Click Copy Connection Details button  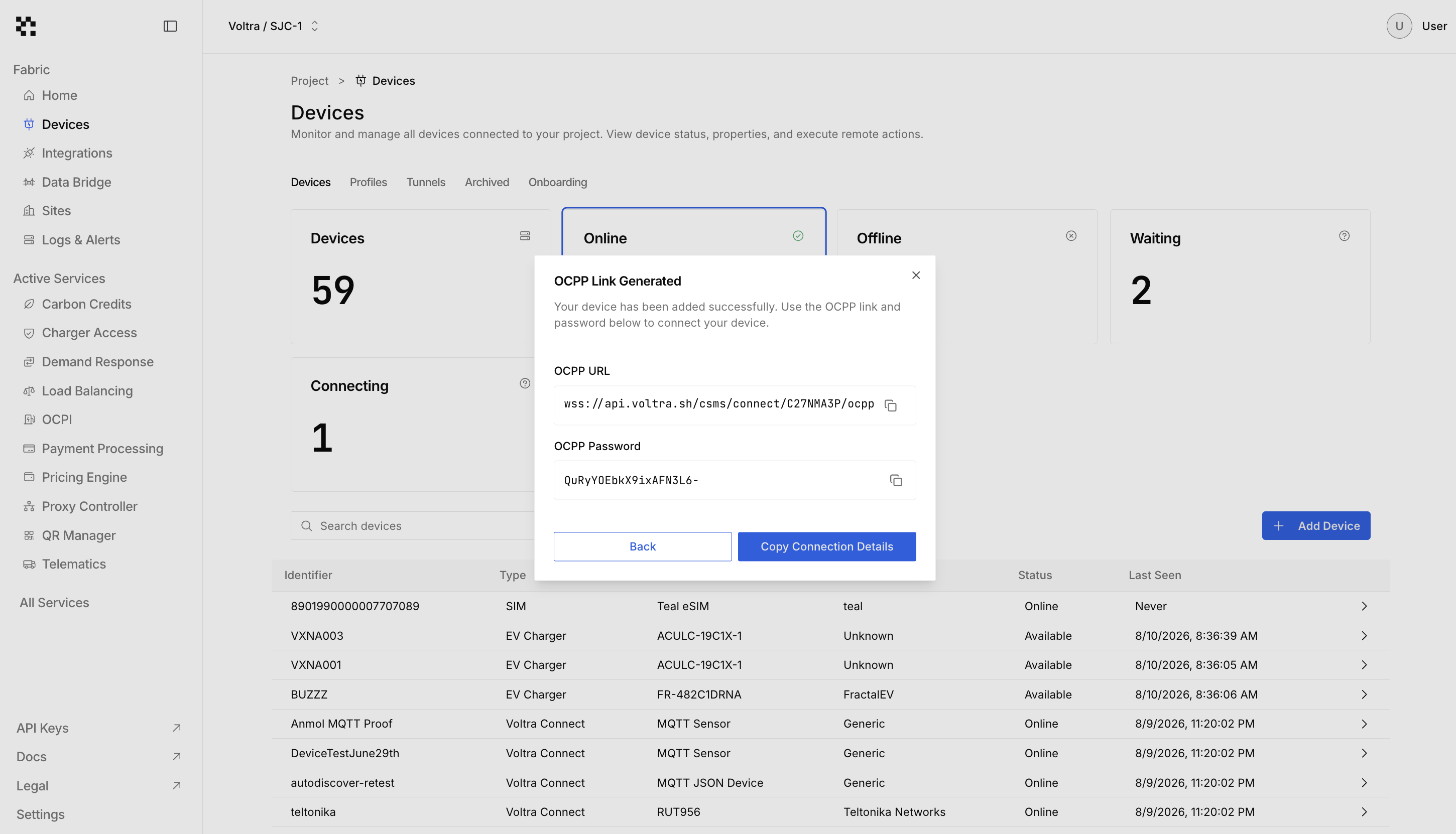point(827,546)
